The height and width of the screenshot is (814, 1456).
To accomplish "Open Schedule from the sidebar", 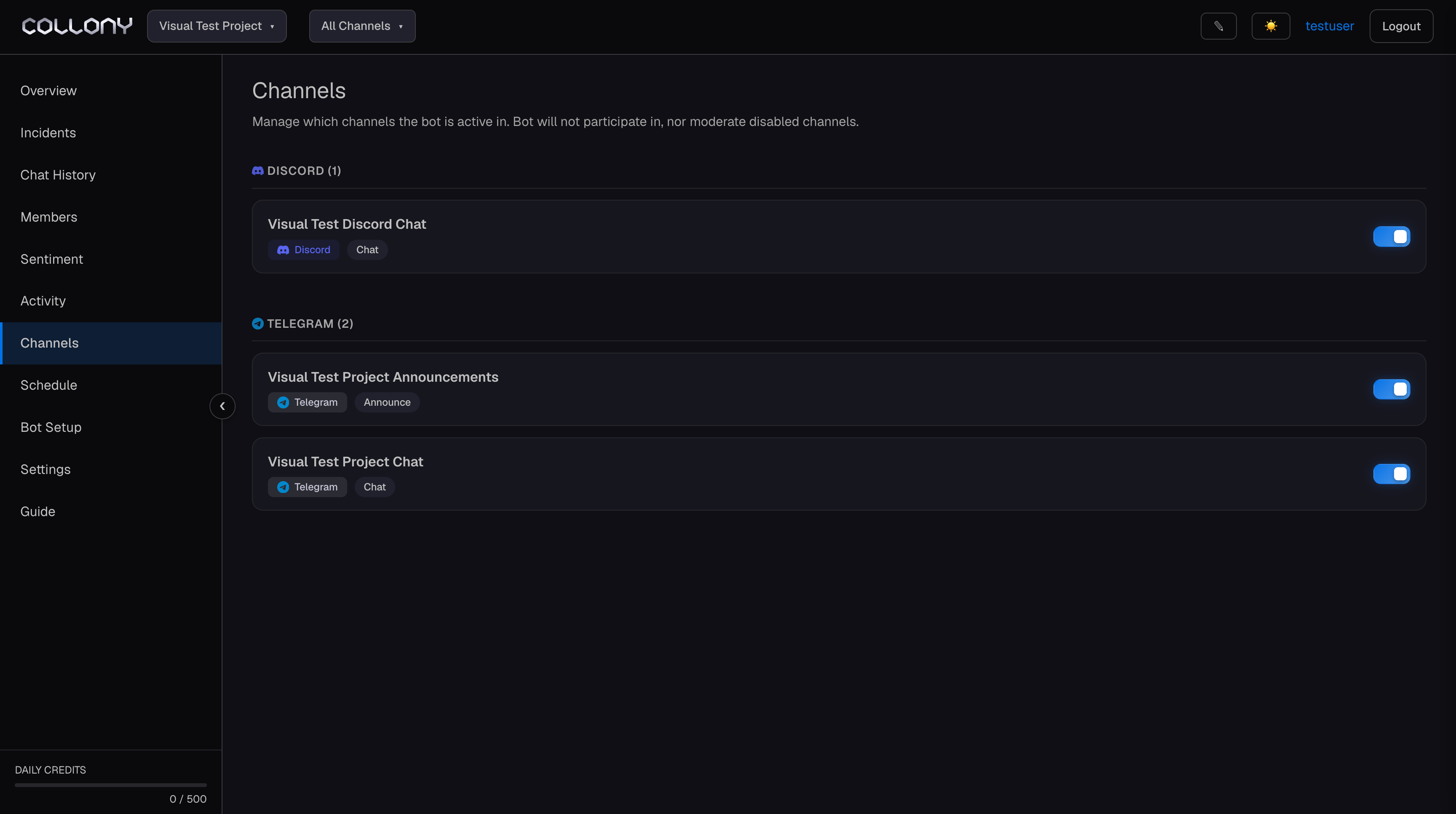I will [111, 386].
